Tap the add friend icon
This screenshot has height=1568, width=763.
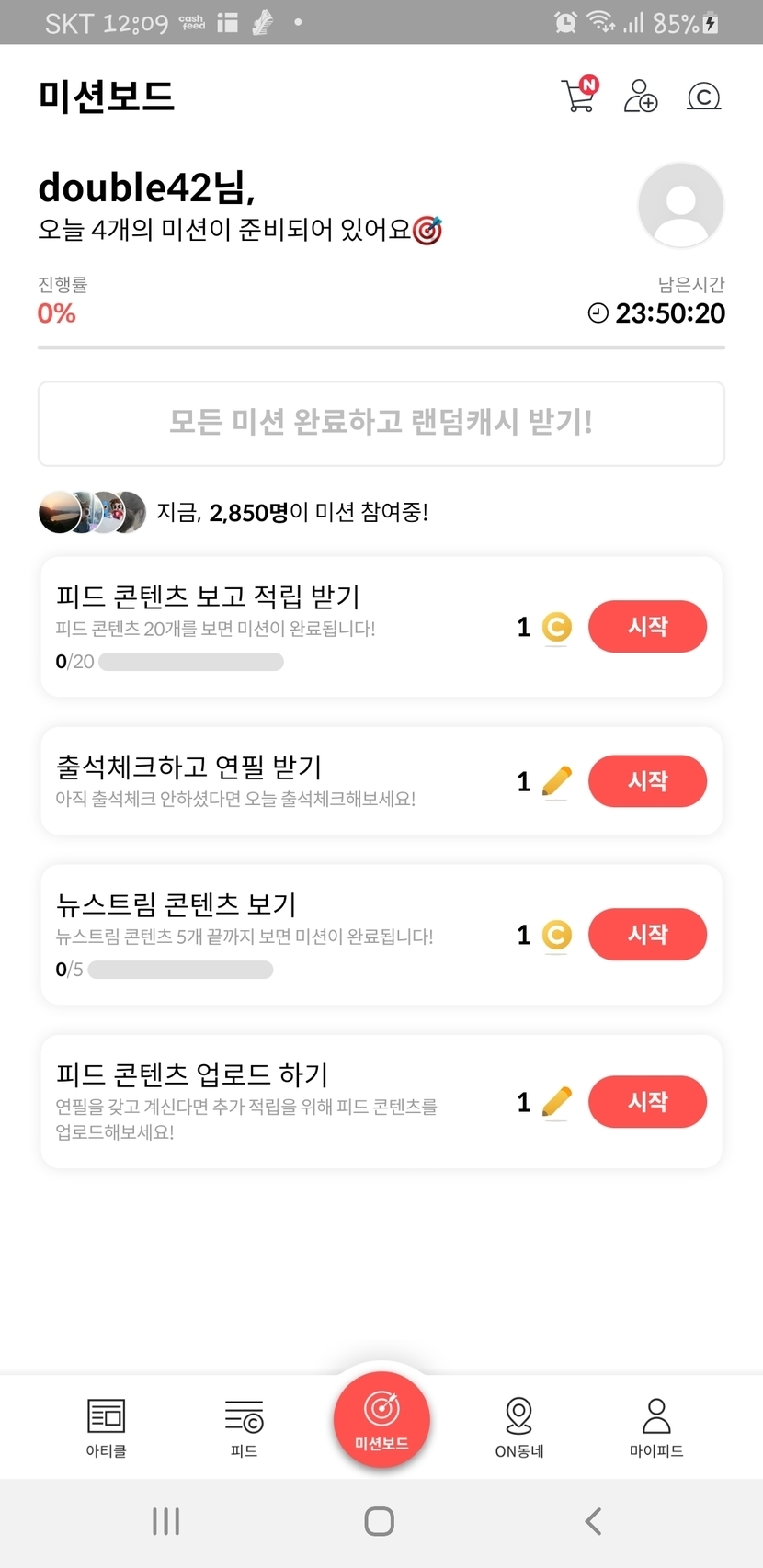coord(640,96)
